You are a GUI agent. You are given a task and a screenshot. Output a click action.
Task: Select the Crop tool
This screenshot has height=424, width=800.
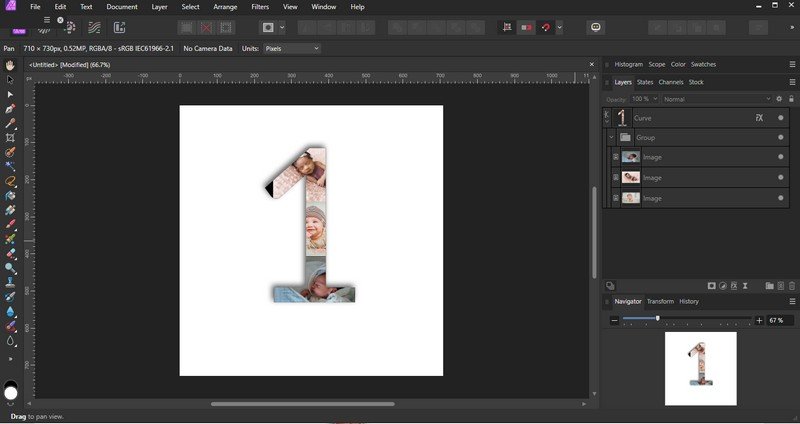click(x=11, y=138)
